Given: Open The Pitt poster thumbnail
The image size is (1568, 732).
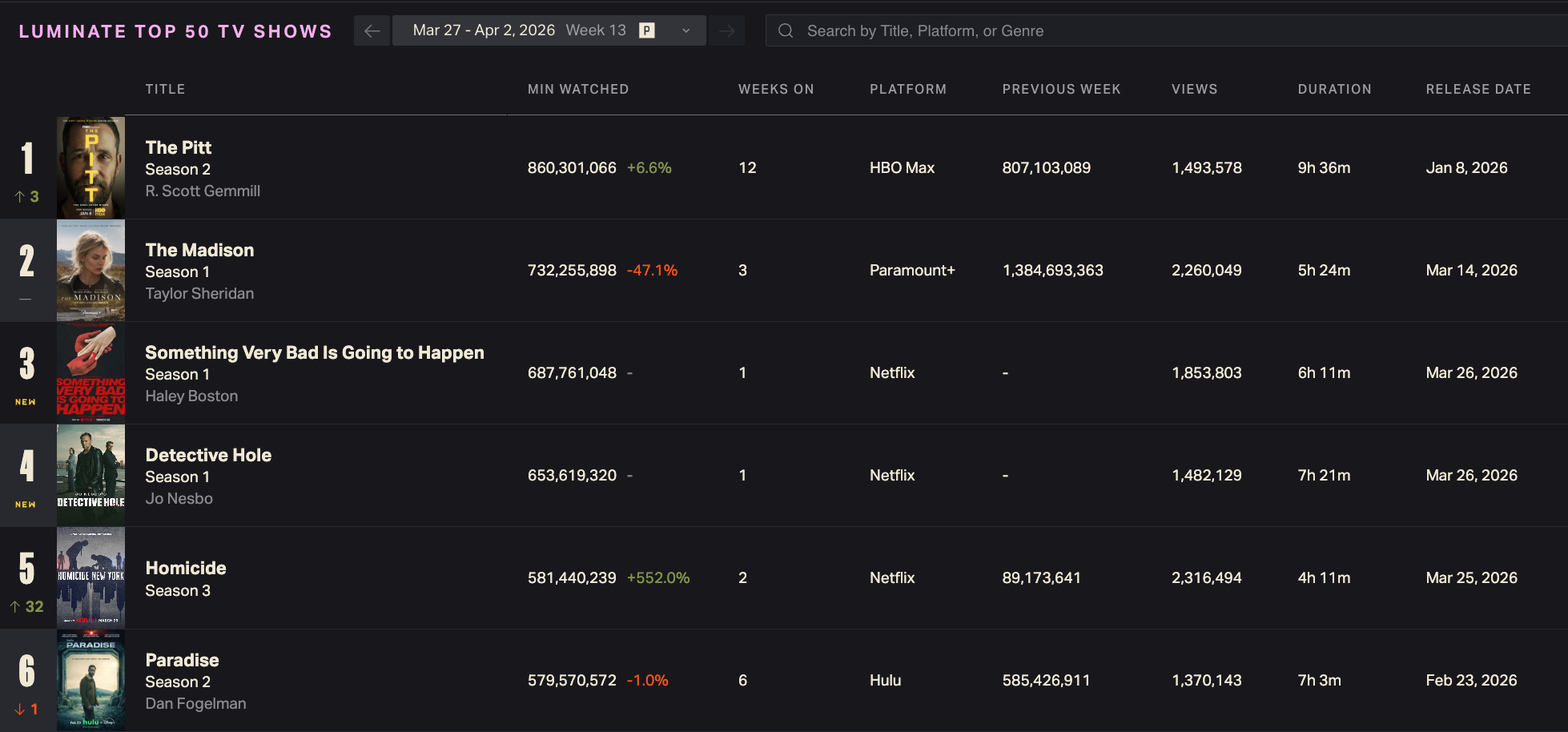Looking at the screenshot, I should [x=90, y=167].
